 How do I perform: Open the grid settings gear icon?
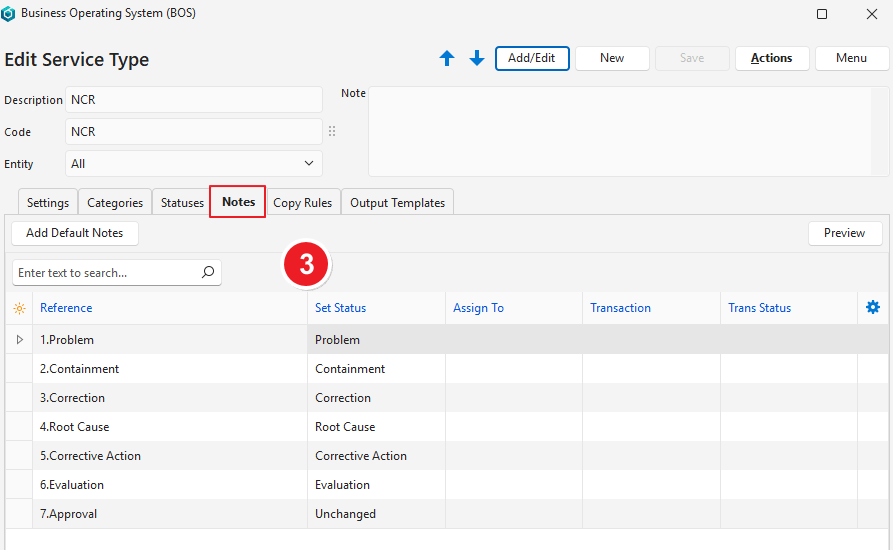tap(872, 308)
